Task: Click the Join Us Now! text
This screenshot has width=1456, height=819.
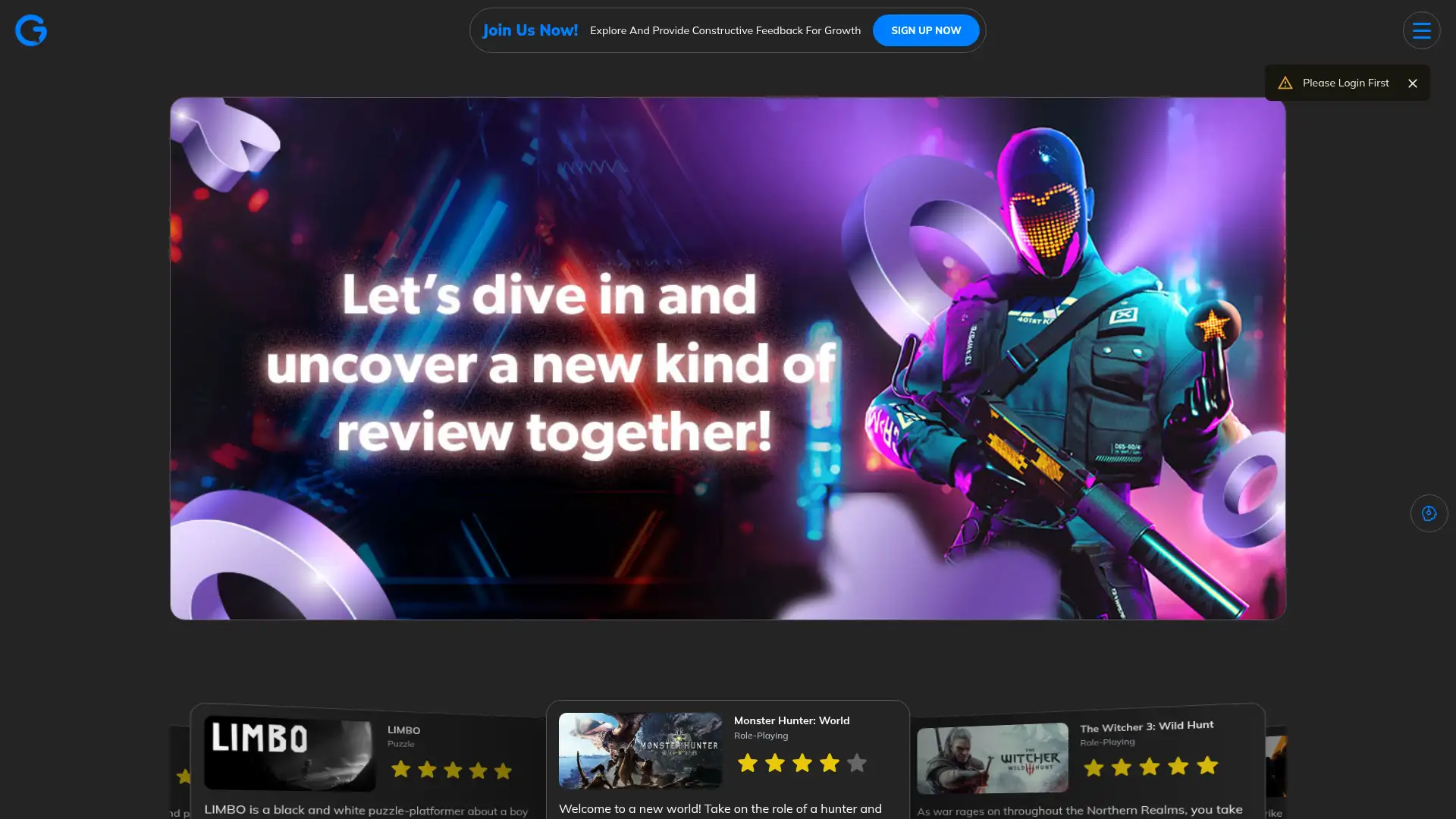Action: pos(530,30)
